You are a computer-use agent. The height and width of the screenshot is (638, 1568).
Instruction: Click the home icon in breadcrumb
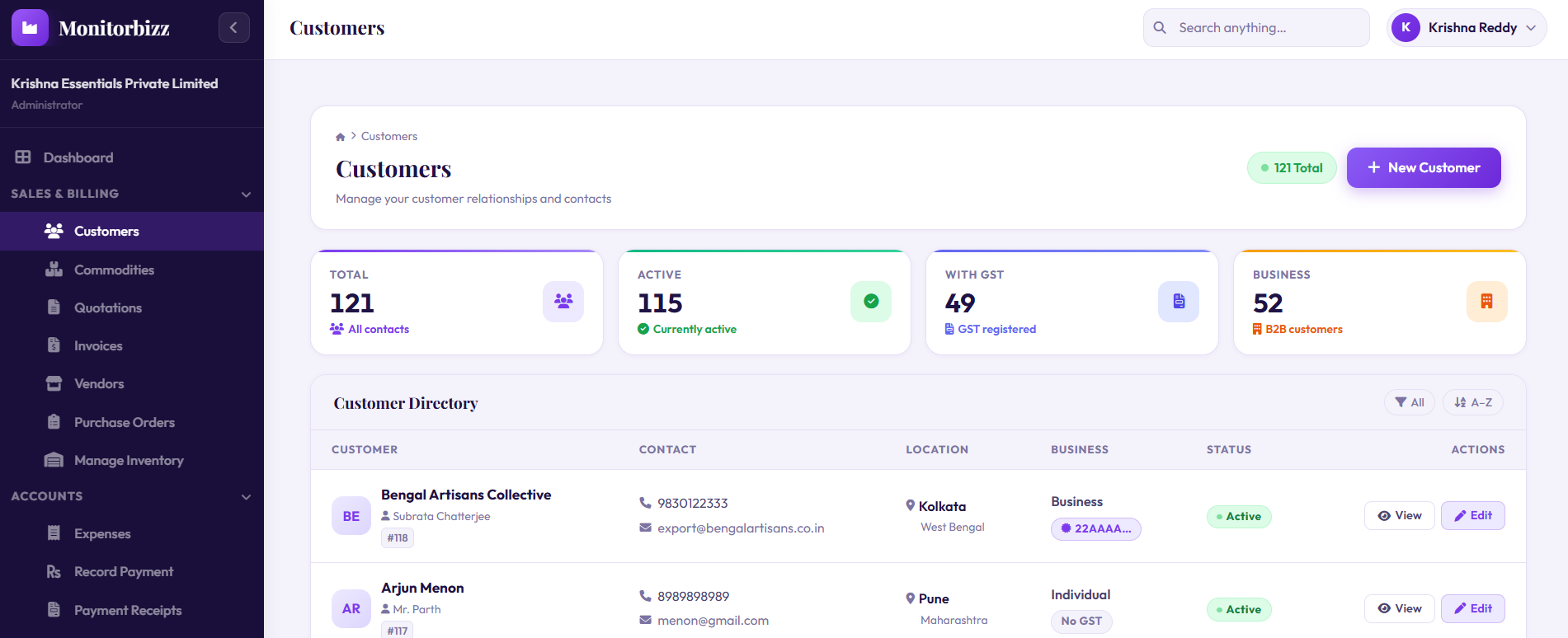tap(340, 137)
